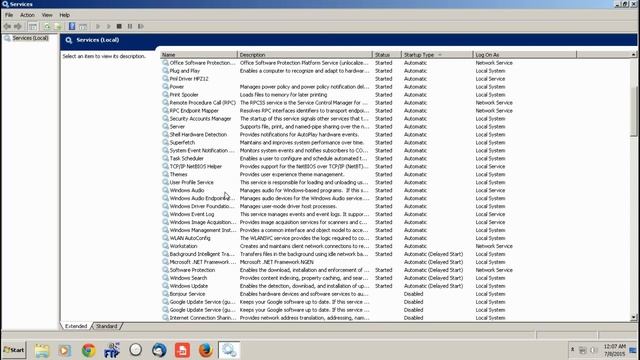Click the Start Service play icon

pos(98,27)
